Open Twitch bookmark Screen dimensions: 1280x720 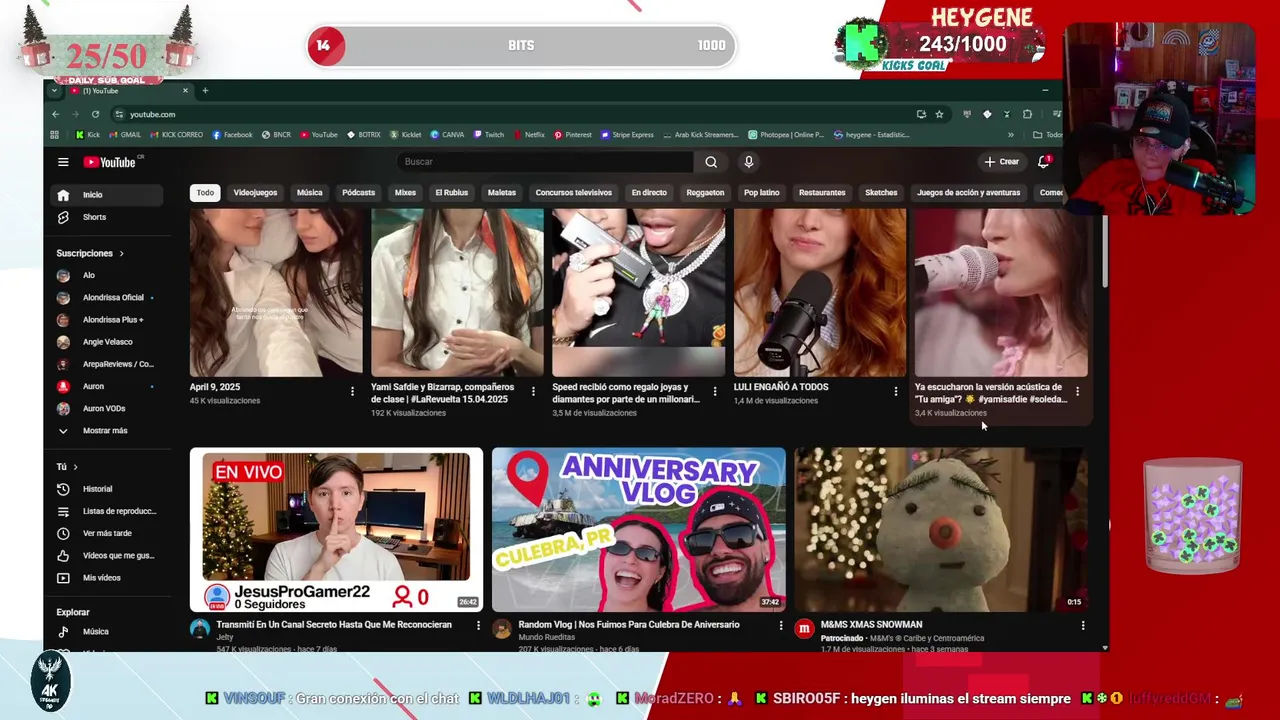click(489, 135)
